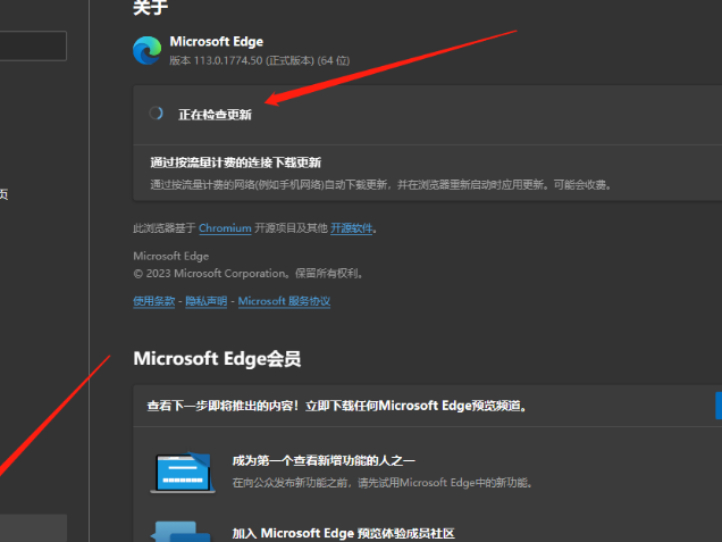Viewport: 722px width, 542px height.
Task: Open the 隐私声明 link
Action: [206, 301]
